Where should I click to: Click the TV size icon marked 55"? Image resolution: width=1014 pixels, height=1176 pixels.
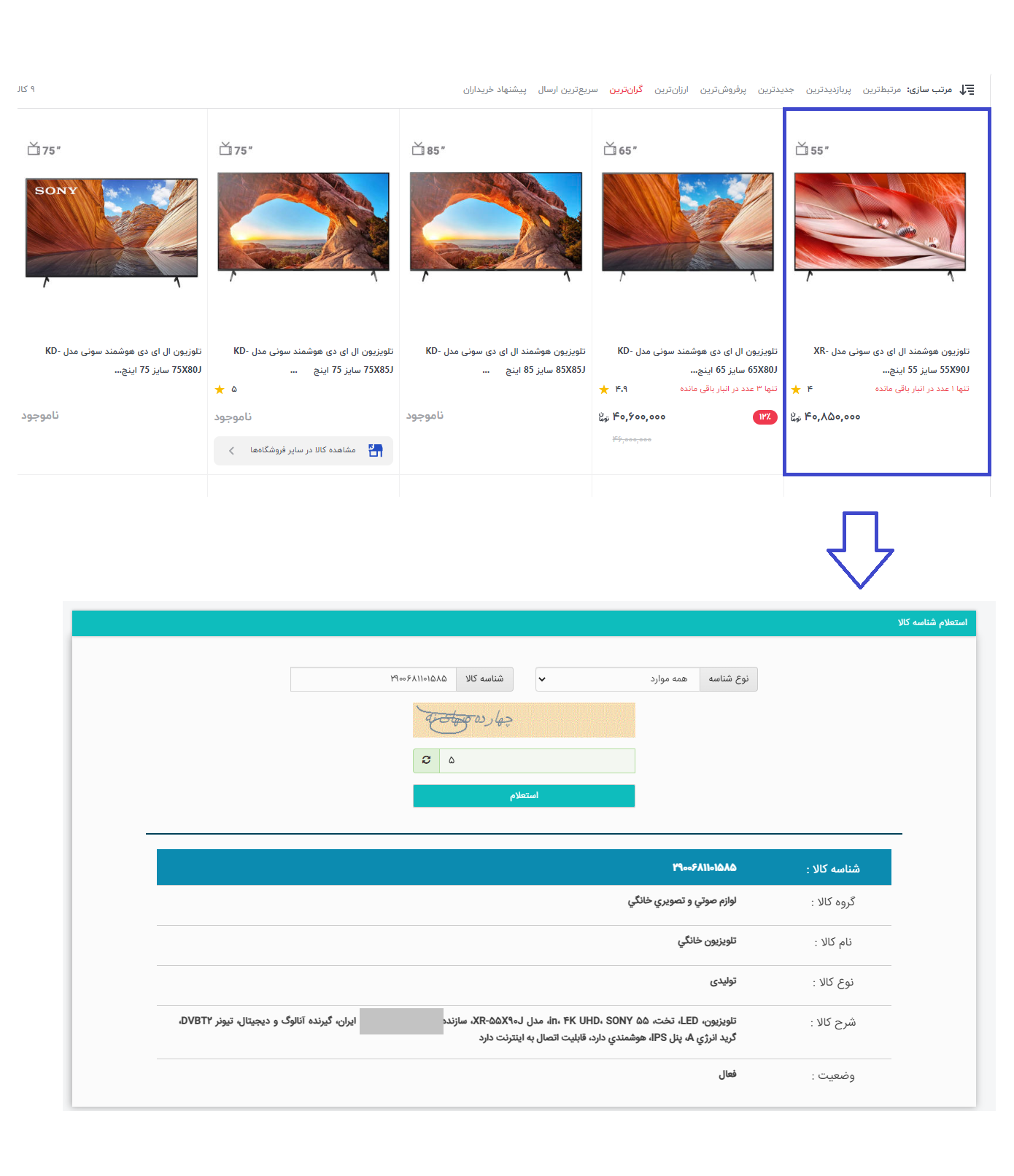(x=802, y=149)
